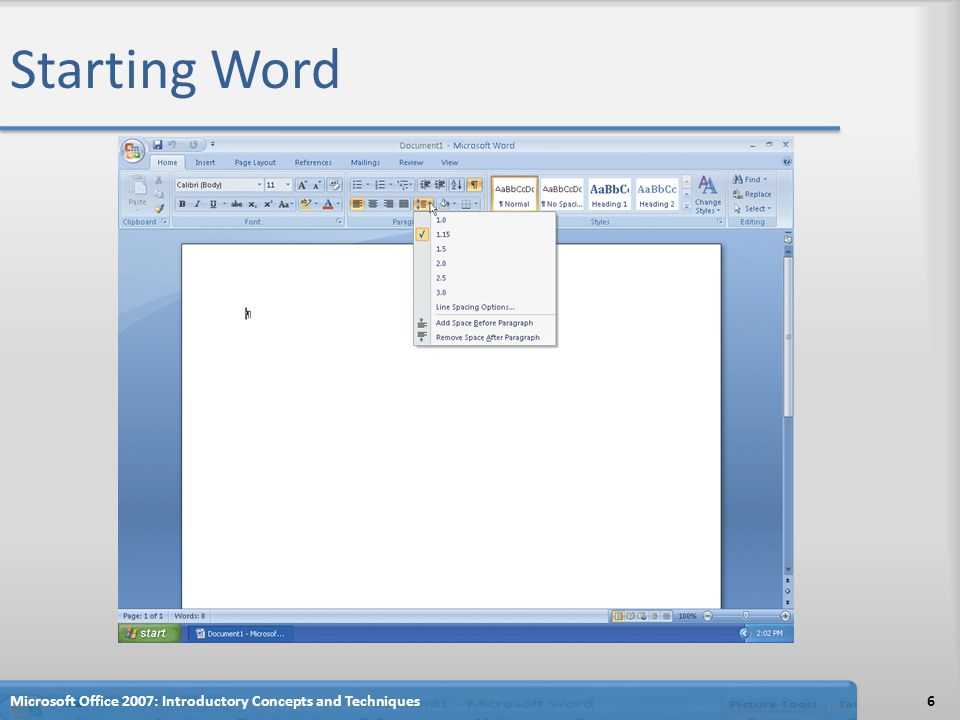Toggle Bold formatting
Viewport: 960px width, 720px height.
pos(182,204)
